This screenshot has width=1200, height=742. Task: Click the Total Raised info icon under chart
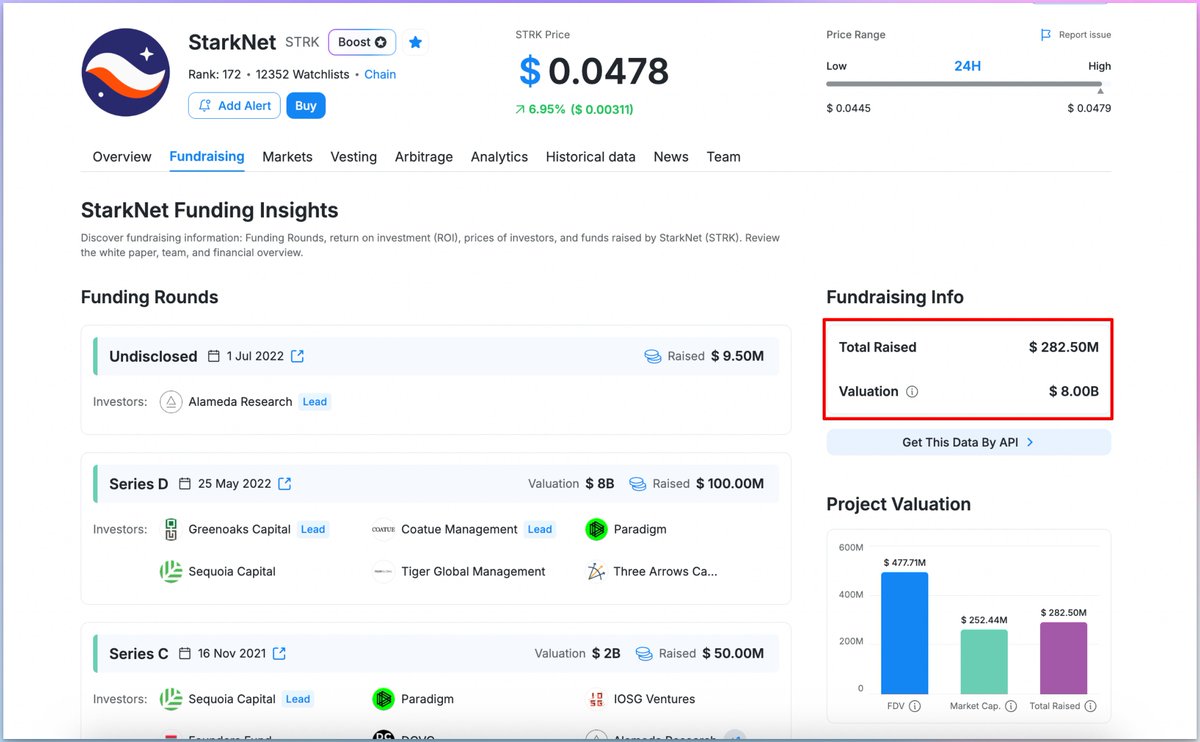point(1090,706)
